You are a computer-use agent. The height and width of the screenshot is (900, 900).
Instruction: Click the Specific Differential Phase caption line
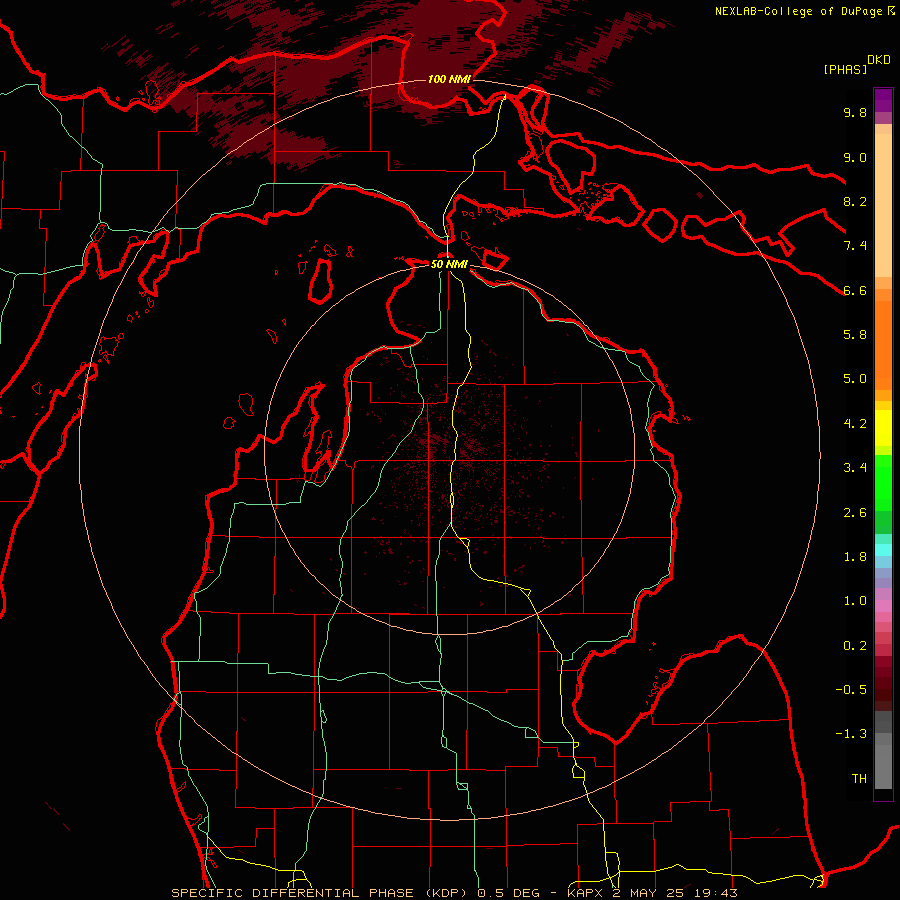454,893
